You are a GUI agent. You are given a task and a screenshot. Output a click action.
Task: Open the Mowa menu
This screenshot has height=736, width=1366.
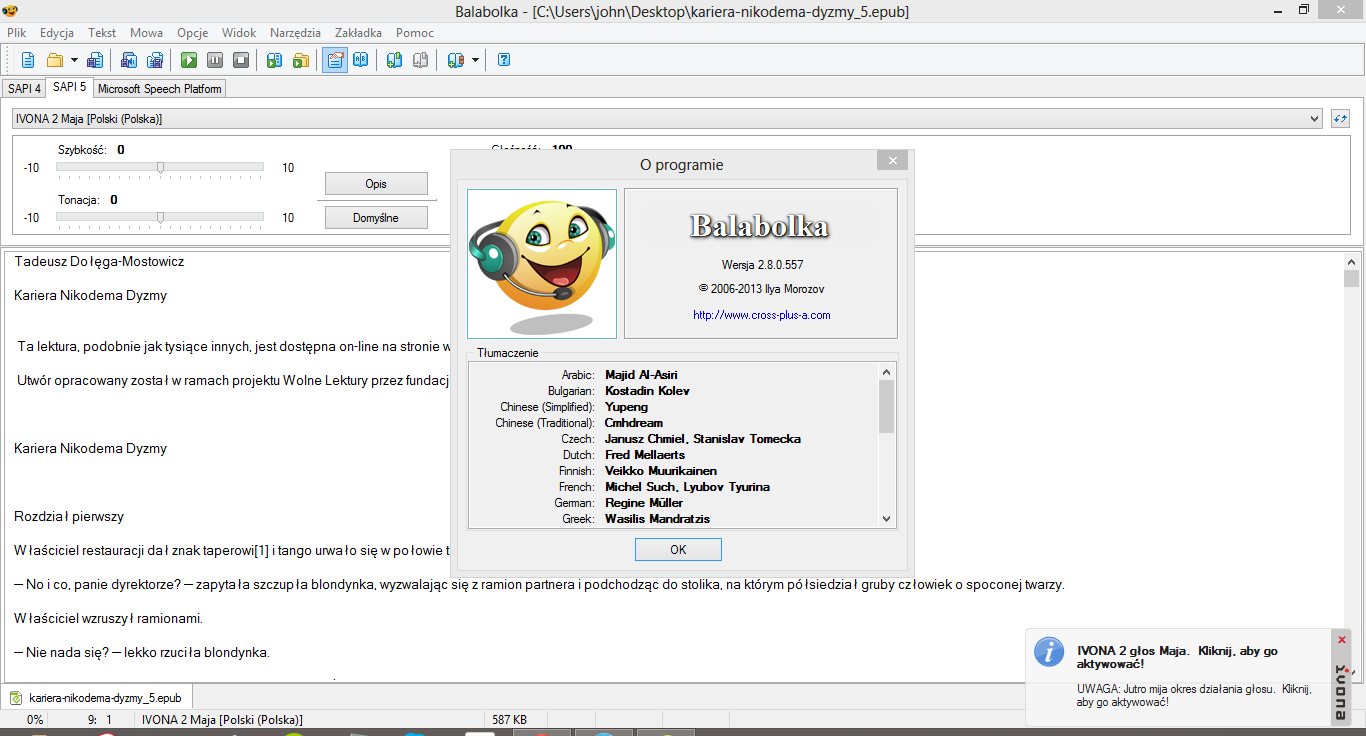coord(147,32)
